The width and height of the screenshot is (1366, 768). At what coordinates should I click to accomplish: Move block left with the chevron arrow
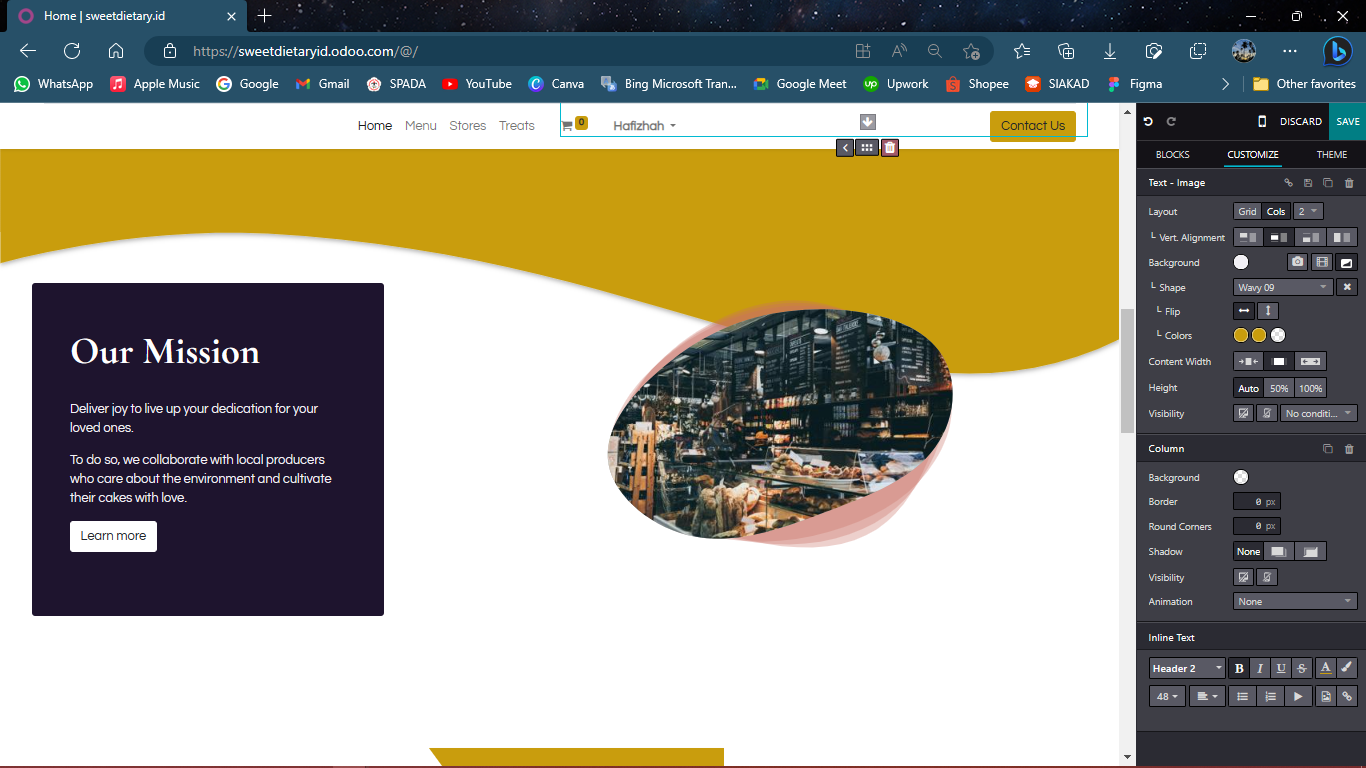[x=845, y=148]
